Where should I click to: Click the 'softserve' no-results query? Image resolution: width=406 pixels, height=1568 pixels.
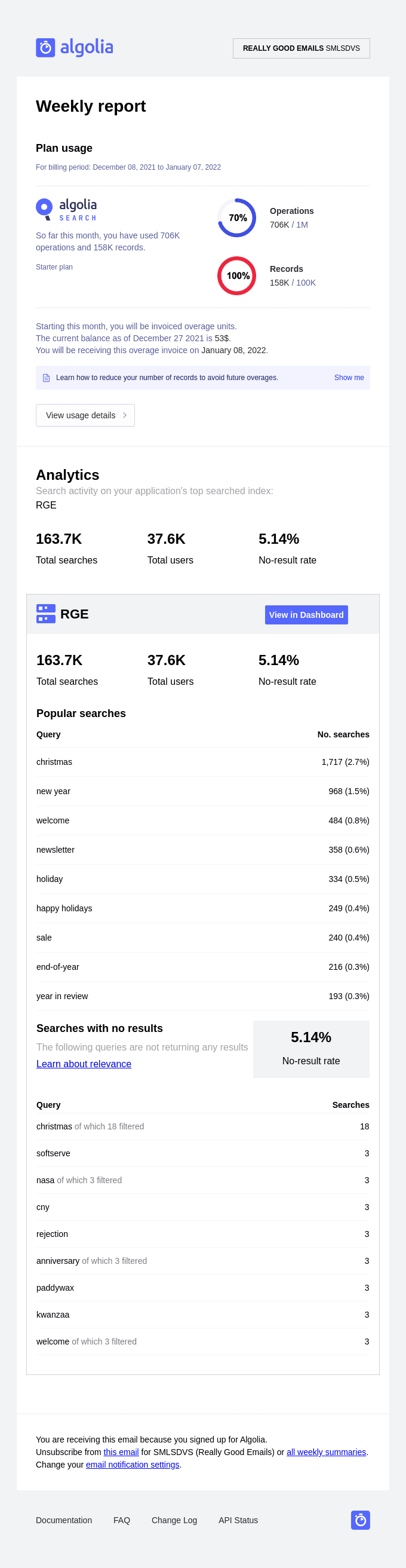pos(54,1153)
